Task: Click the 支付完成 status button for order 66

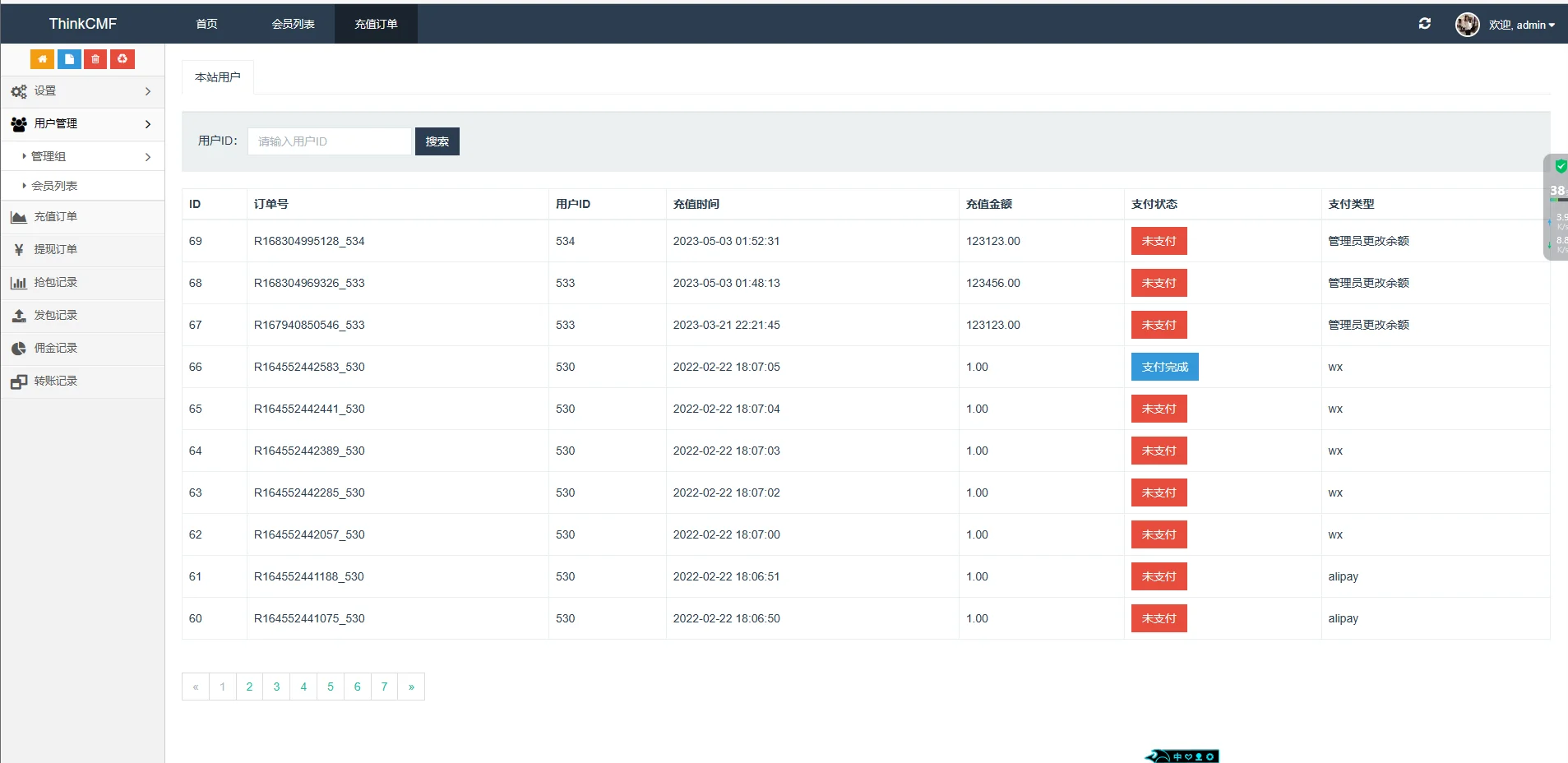Action: 1164,367
